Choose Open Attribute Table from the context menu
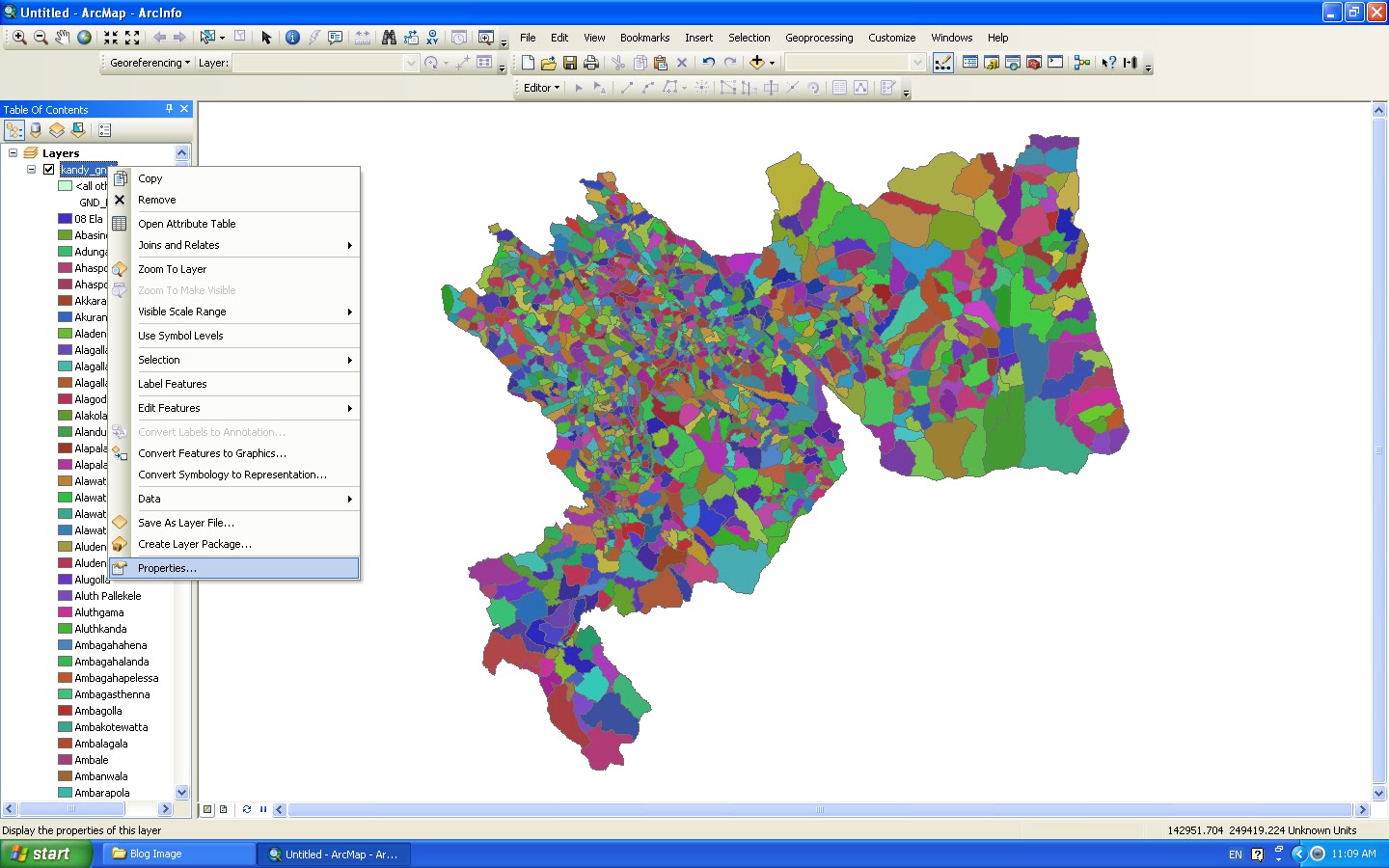The width and height of the screenshot is (1389, 868). click(186, 223)
